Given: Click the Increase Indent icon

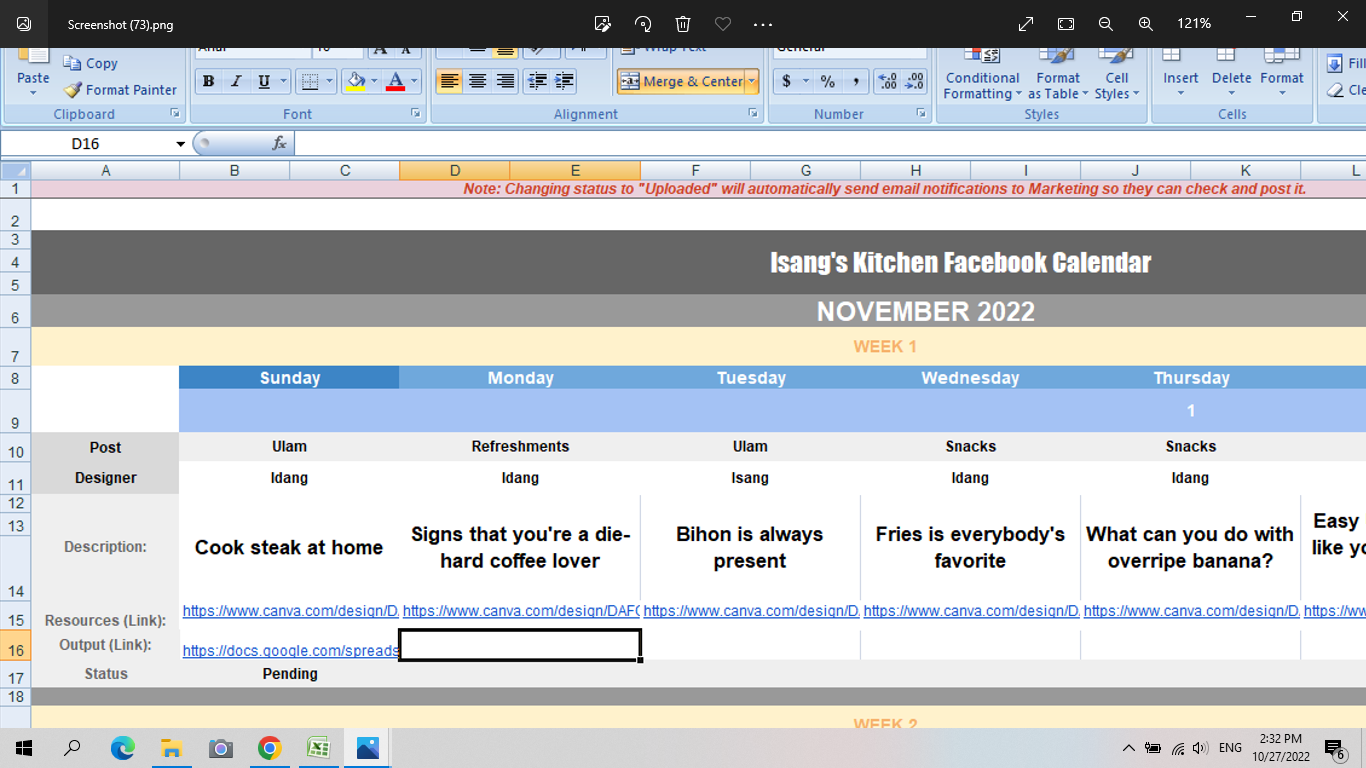Looking at the screenshot, I should click(565, 82).
